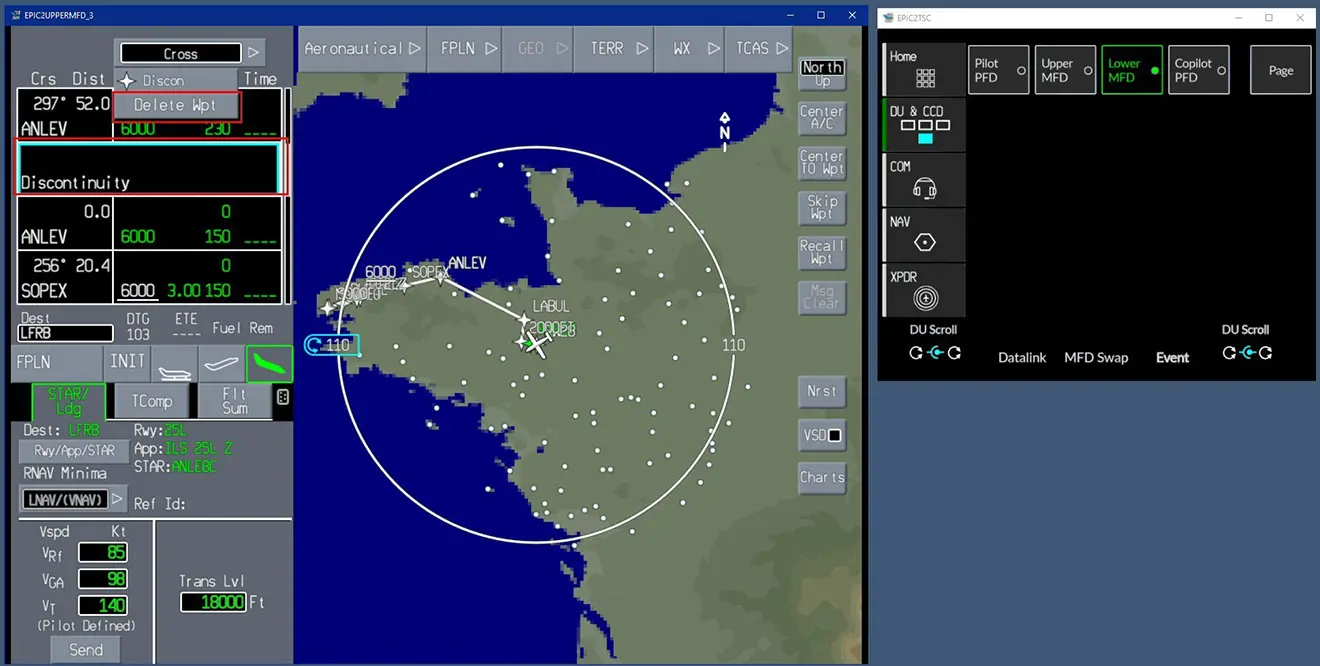Screen dimensions: 1320x666
Task: Click cyan center DU Scroll icon beside Datalink
Action: tap(935, 353)
